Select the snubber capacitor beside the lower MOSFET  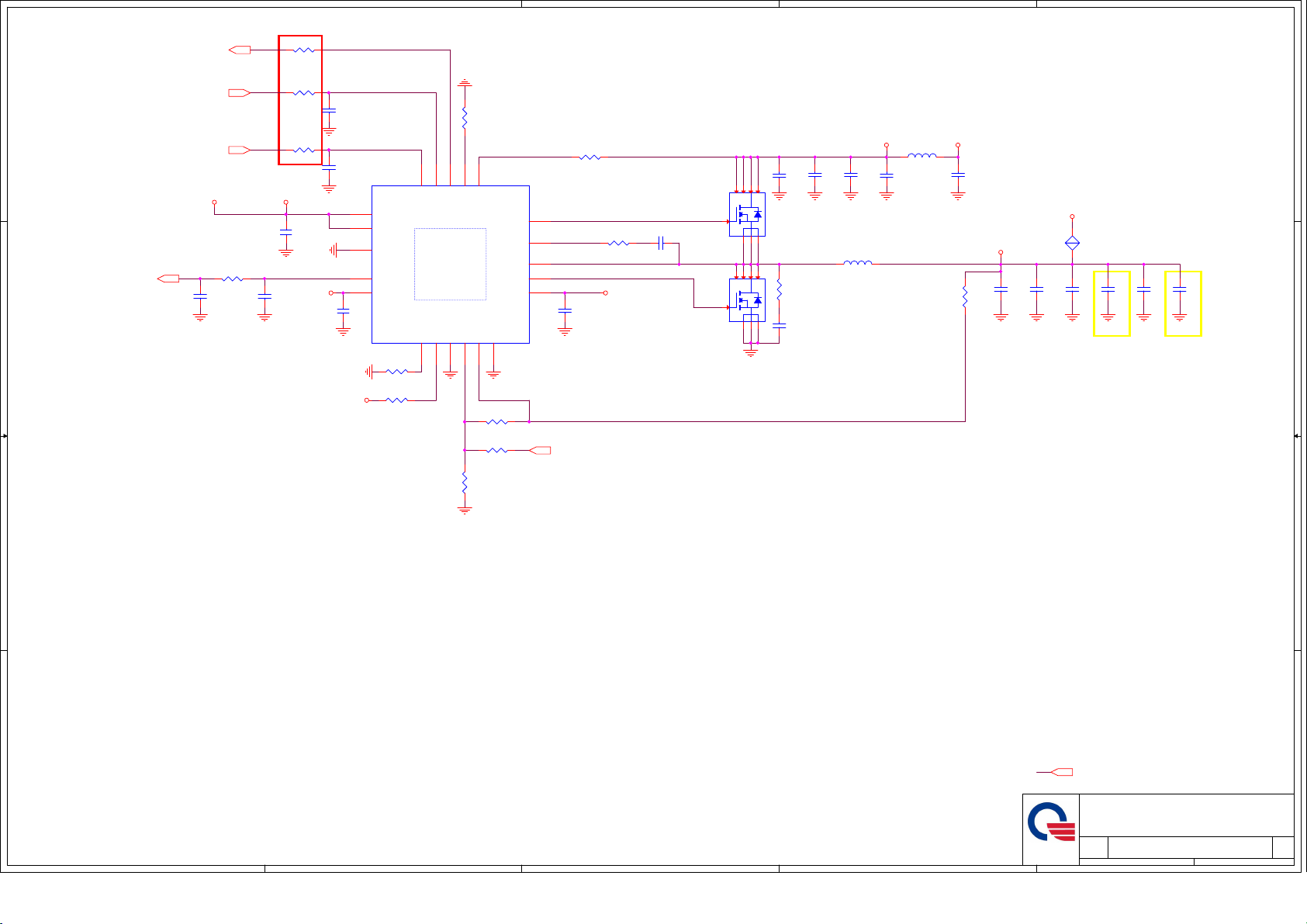[x=780, y=326]
